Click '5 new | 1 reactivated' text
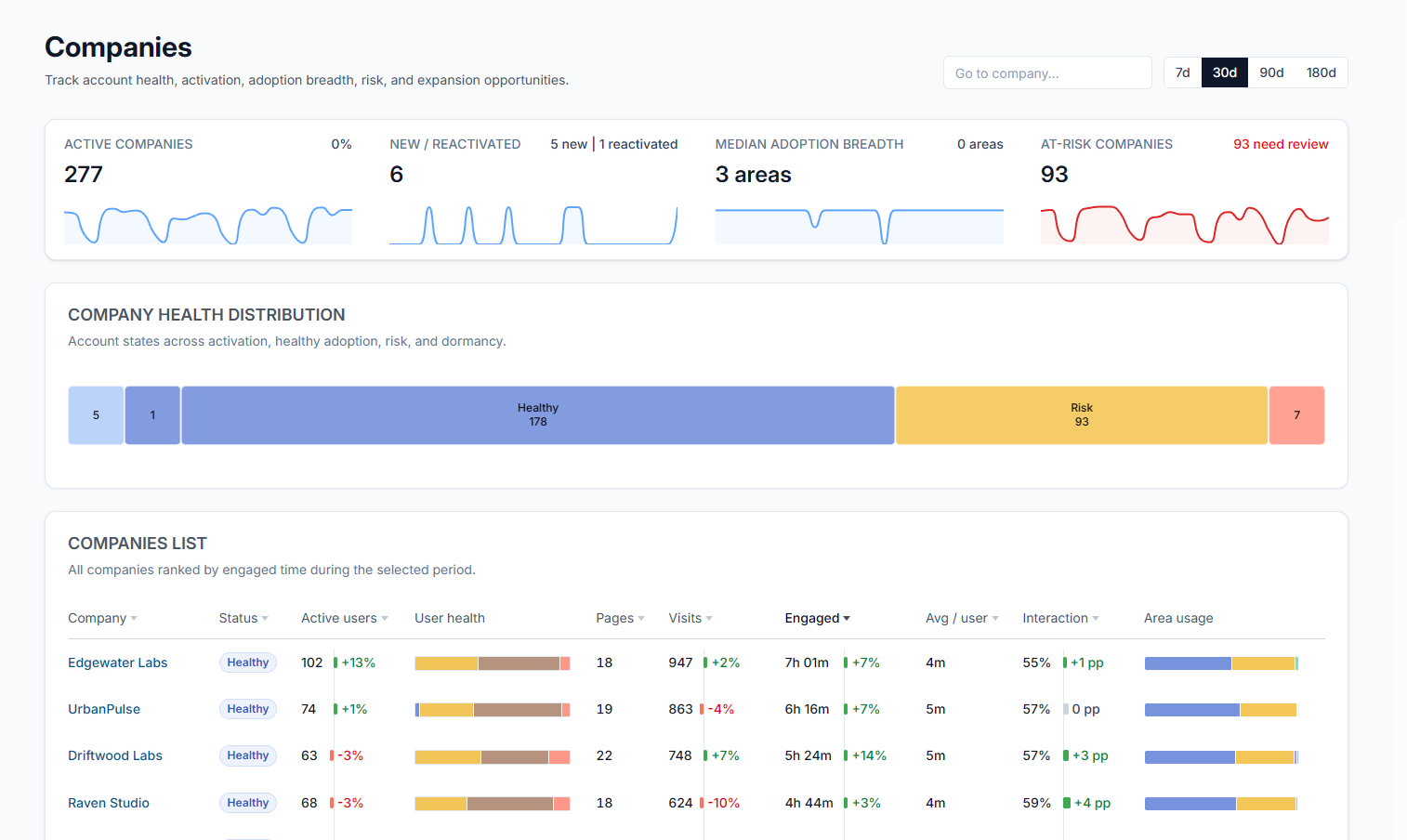Viewport: 1407px width, 840px height. tap(613, 144)
